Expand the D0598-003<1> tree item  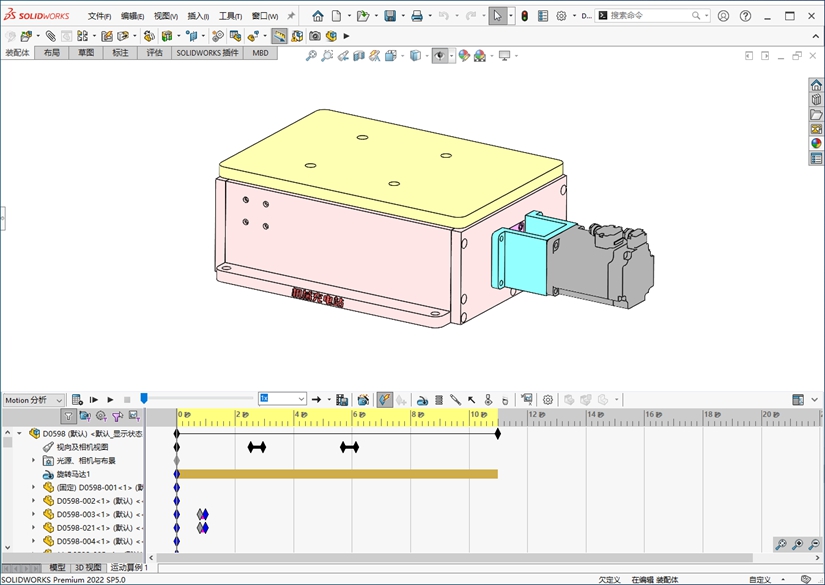(33, 514)
